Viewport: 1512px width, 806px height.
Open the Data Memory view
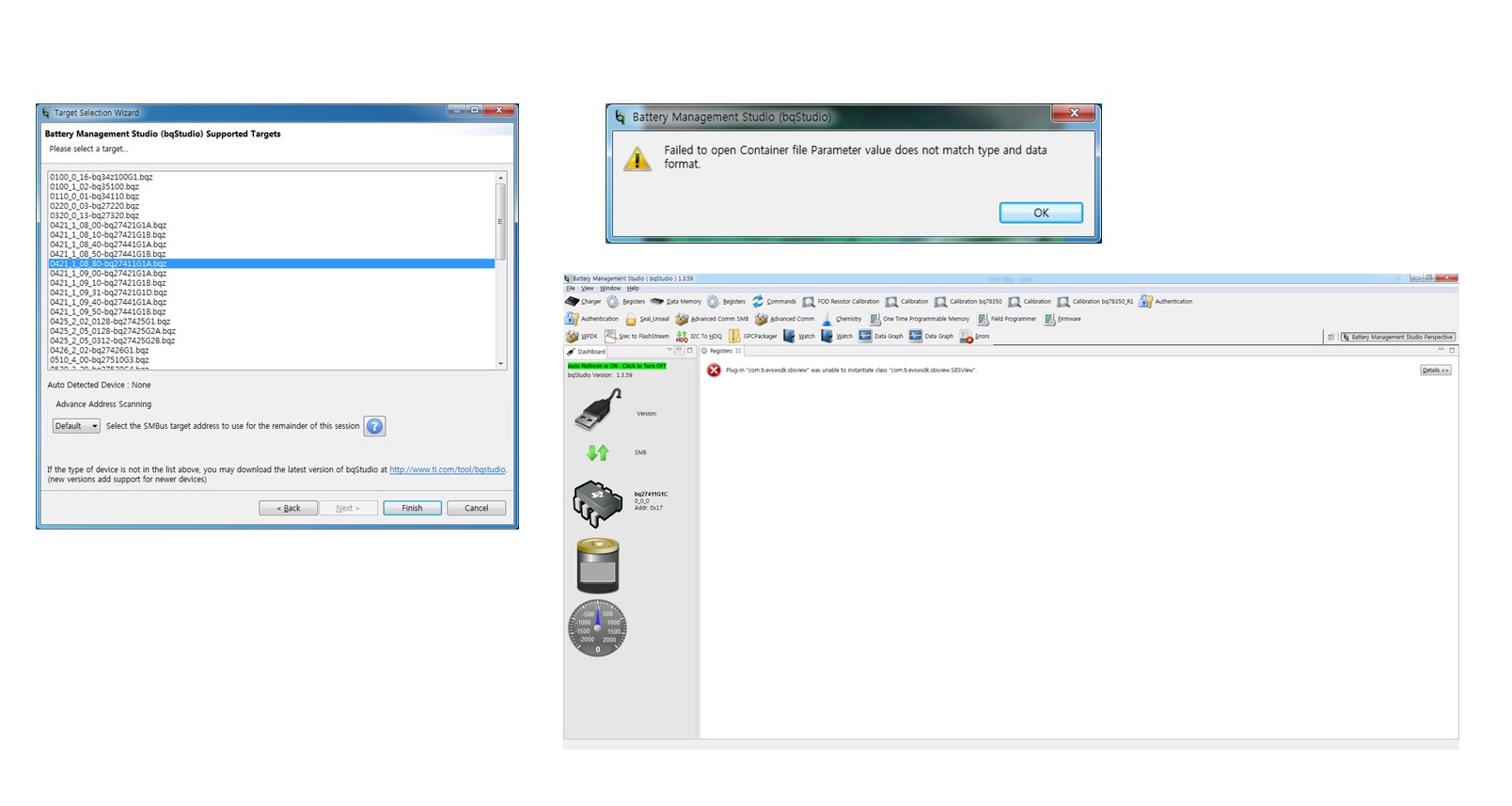676,302
